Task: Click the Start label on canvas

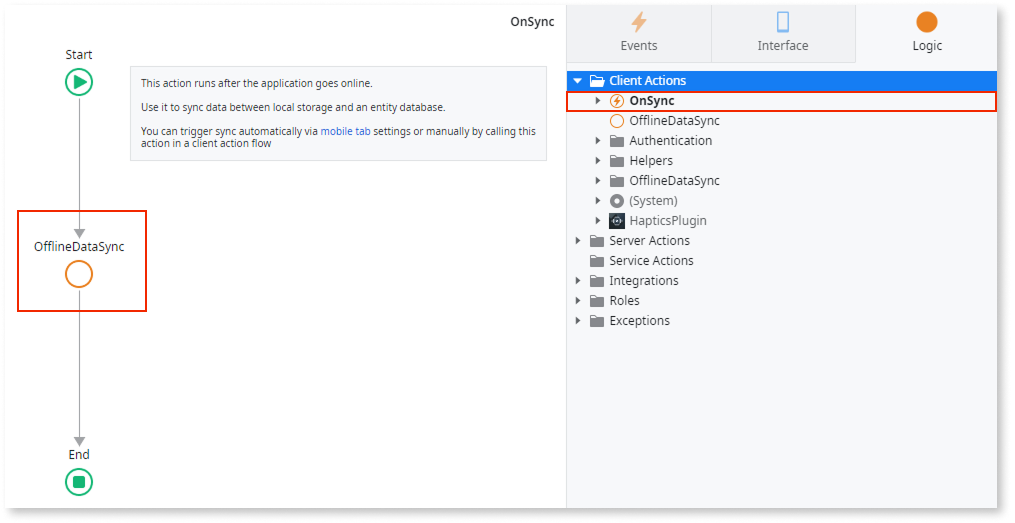Action: click(79, 55)
